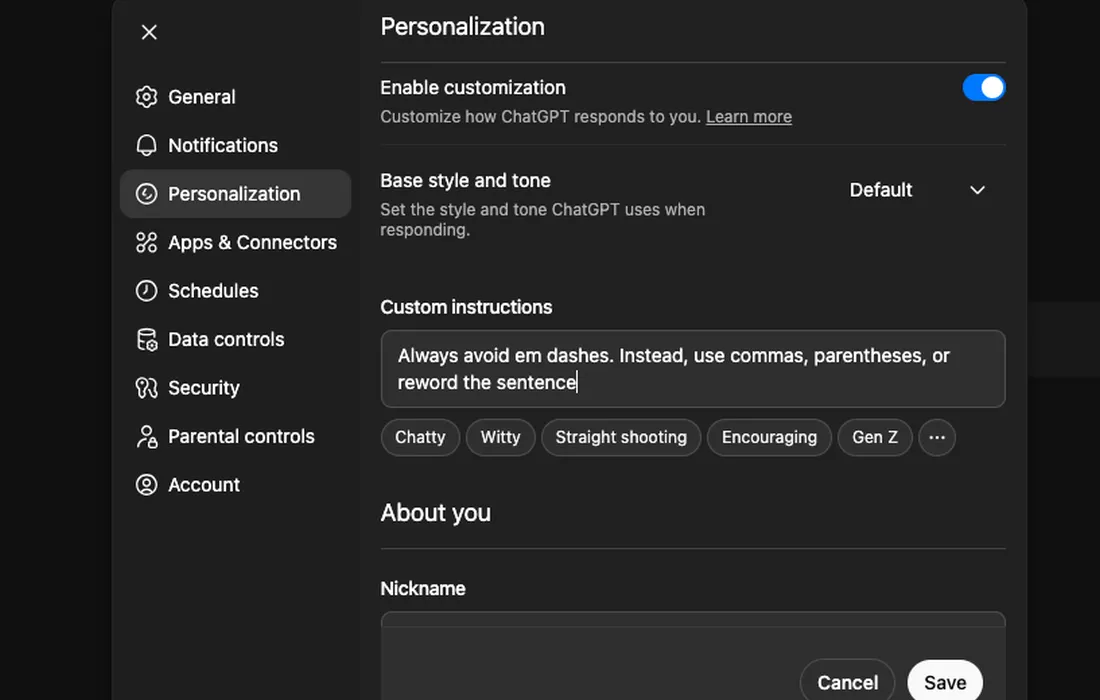This screenshot has height=700, width=1100.
Task: Expand more style options with the ellipsis button
Action: coord(937,437)
